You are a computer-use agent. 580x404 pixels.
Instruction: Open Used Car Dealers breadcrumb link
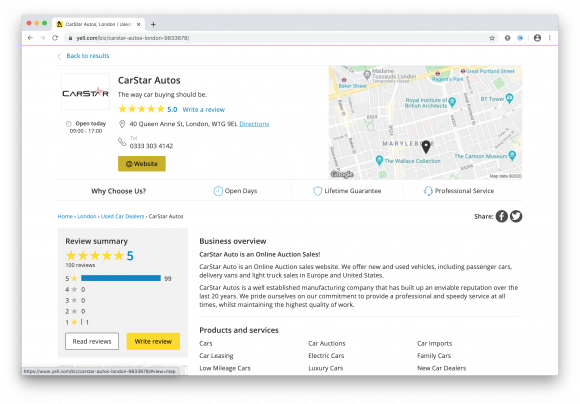[x=122, y=216]
